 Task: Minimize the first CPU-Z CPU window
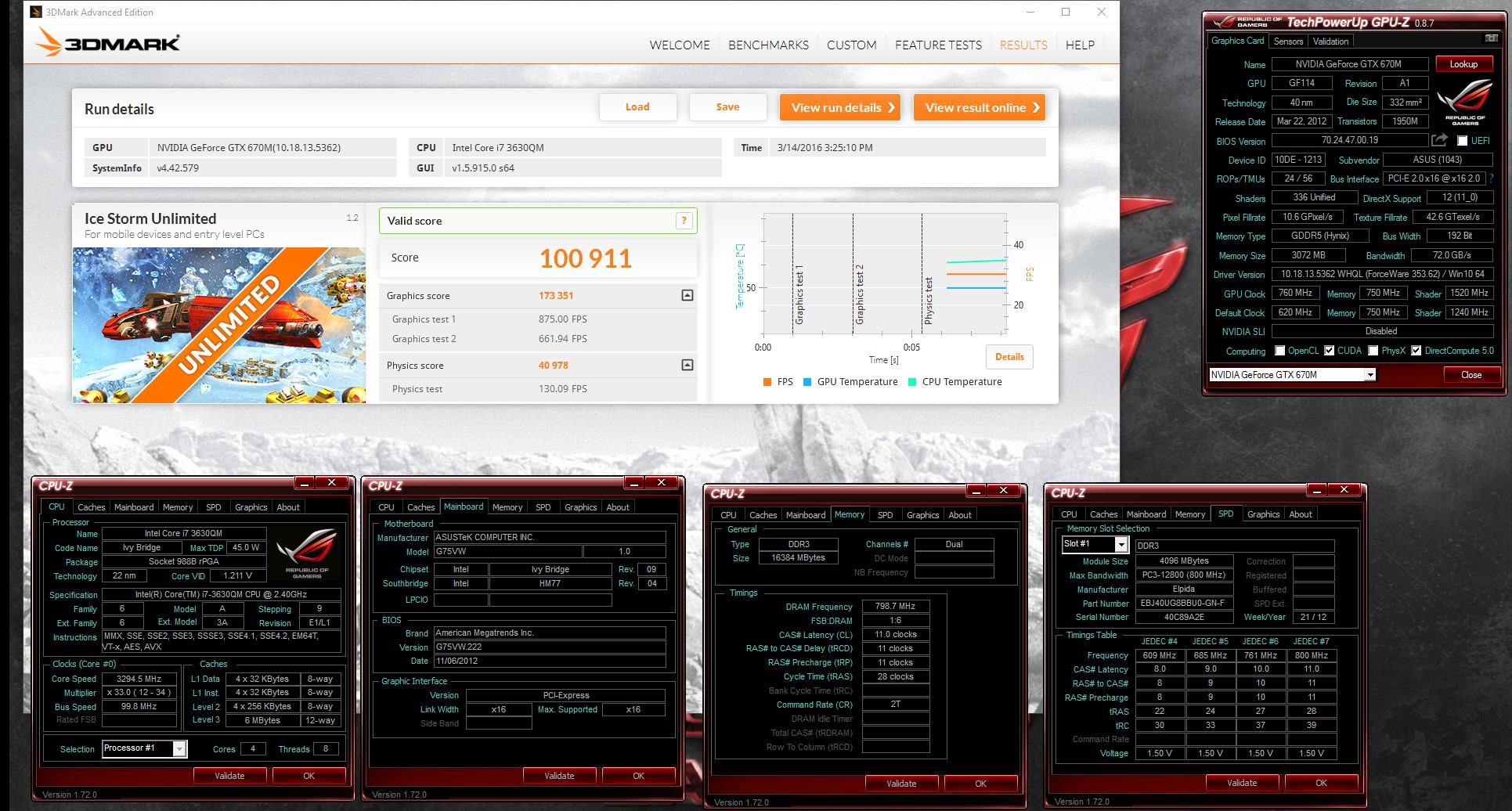pos(305,482)
